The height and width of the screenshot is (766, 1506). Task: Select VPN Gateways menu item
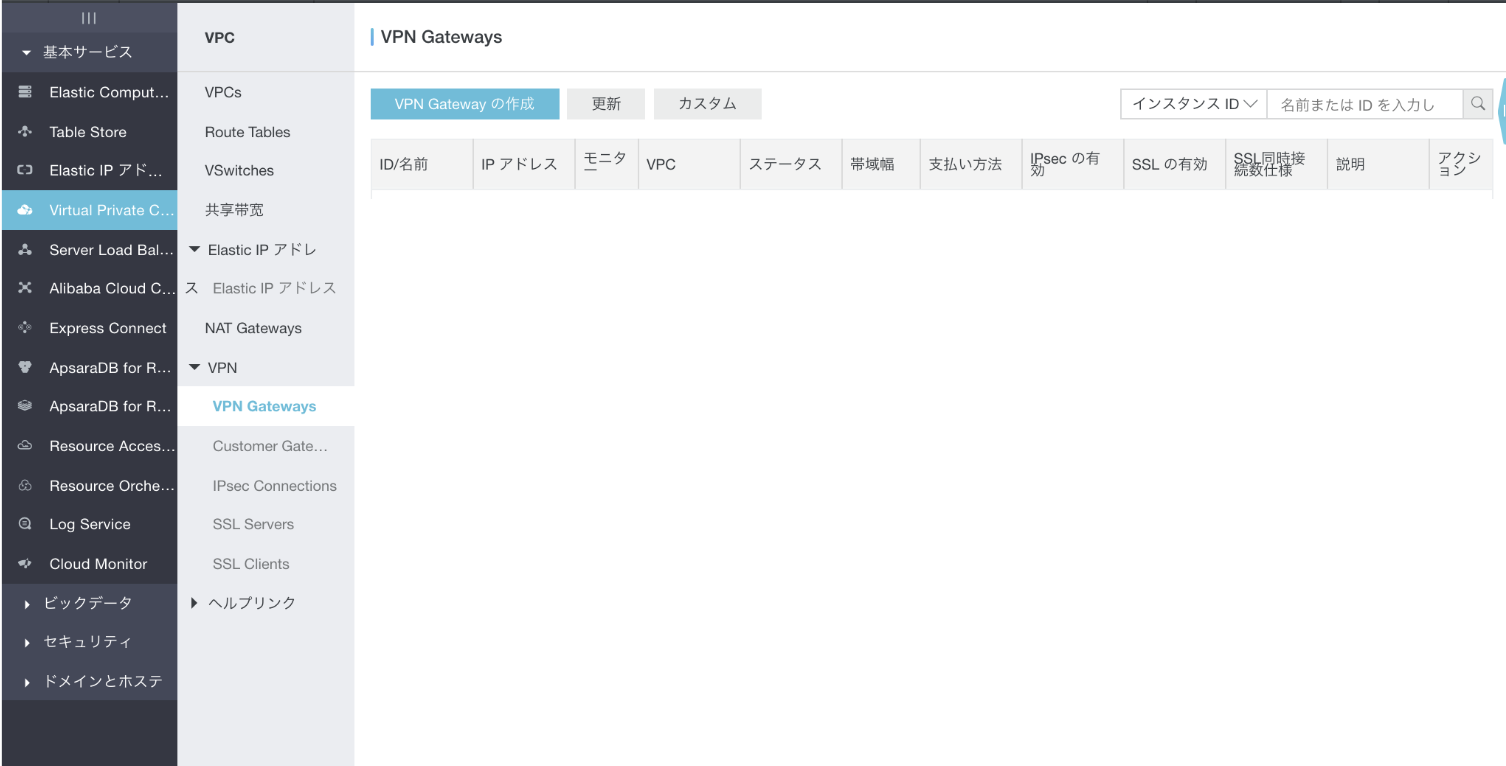(x=264, y=407)
